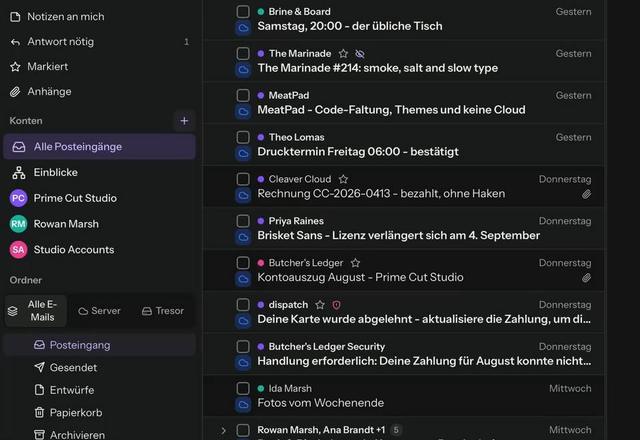
Task: Open Anhänge attachments view
Action: point(99,91)
